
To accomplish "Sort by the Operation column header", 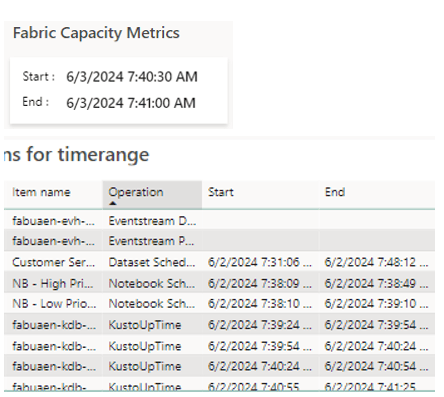I will point(136,192).
